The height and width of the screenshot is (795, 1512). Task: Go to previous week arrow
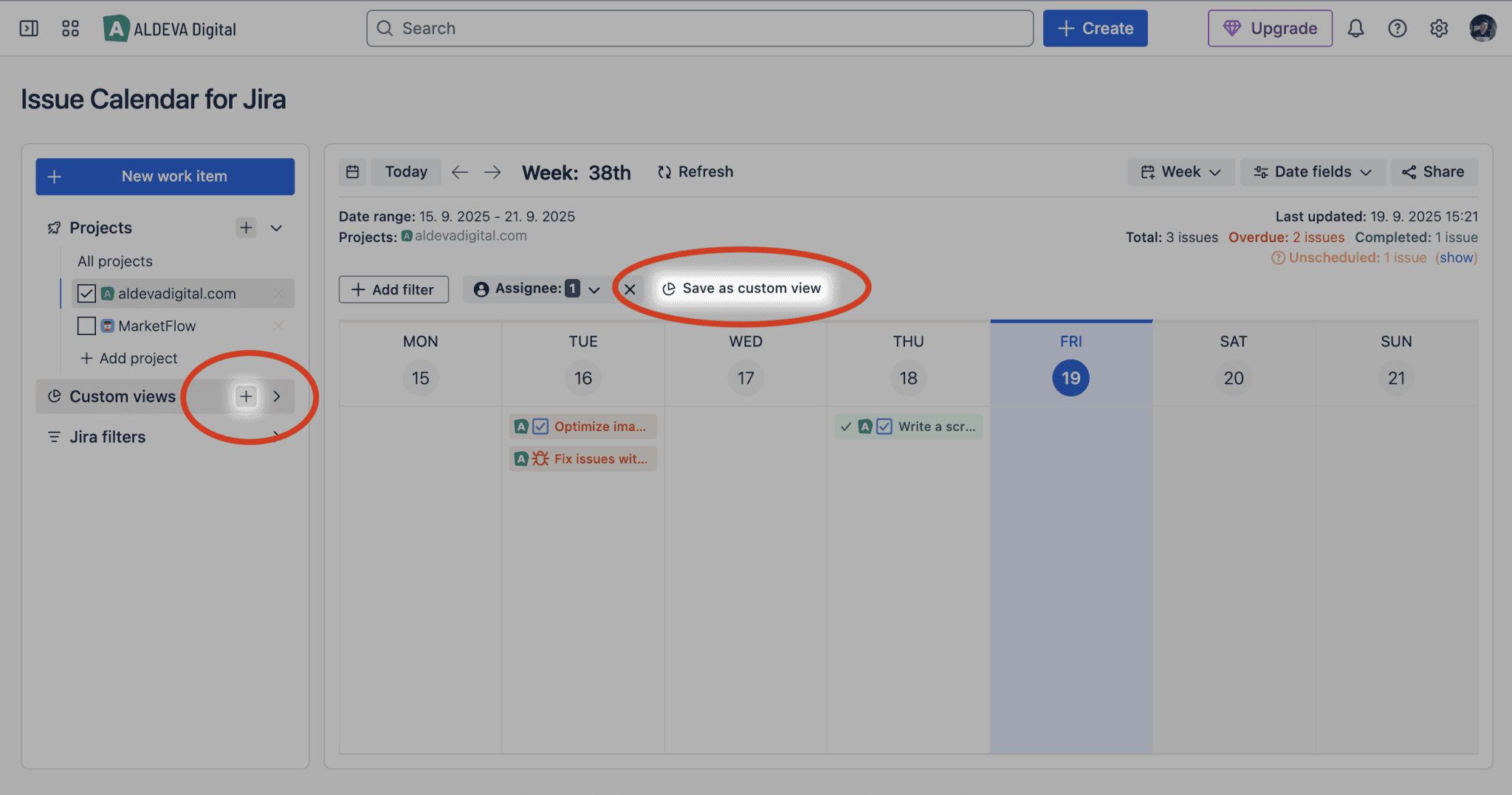pyautogui.click(x=459, y=172)
